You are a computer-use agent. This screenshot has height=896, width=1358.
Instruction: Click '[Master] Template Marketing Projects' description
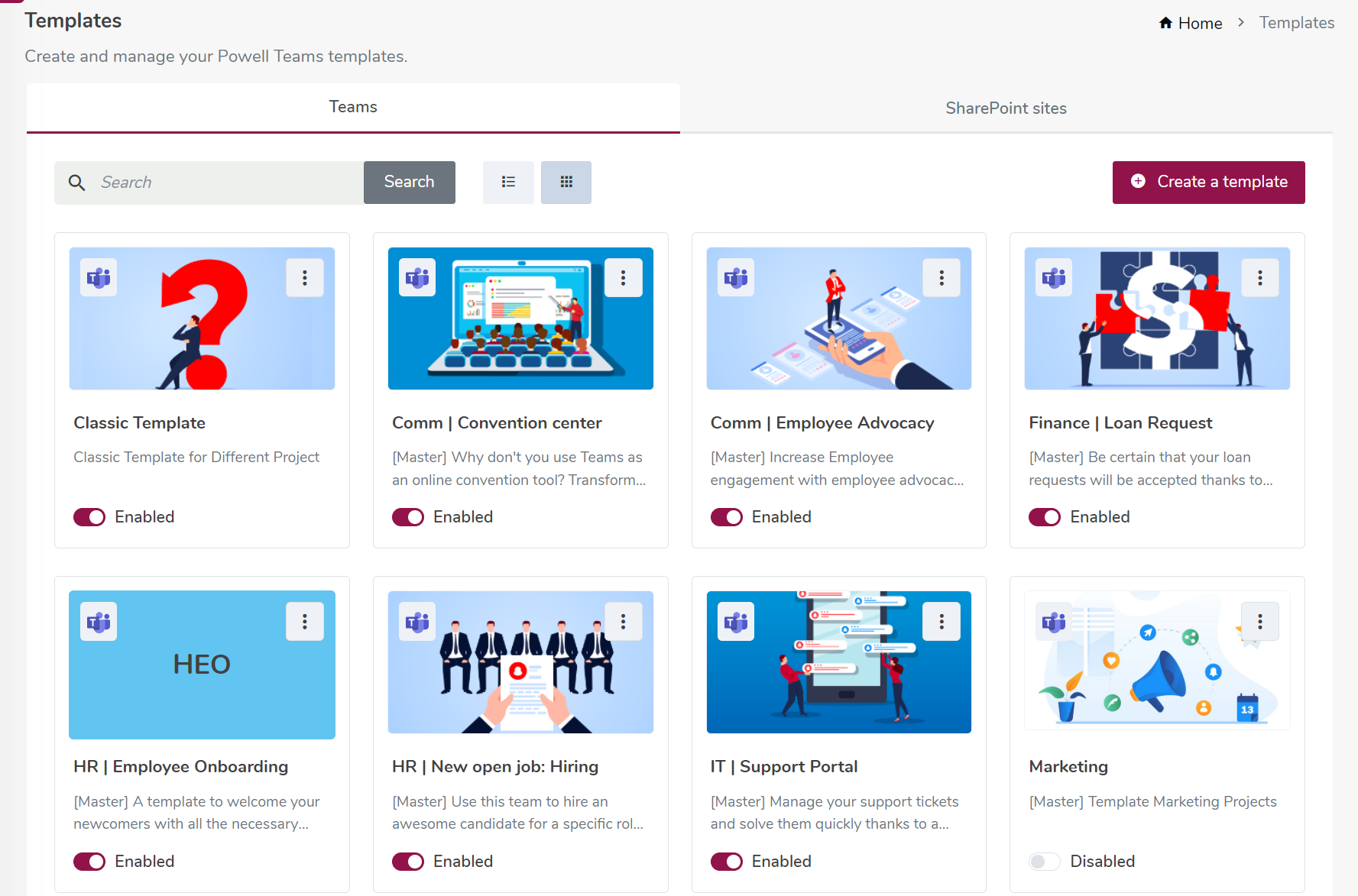pos(1152,802)
